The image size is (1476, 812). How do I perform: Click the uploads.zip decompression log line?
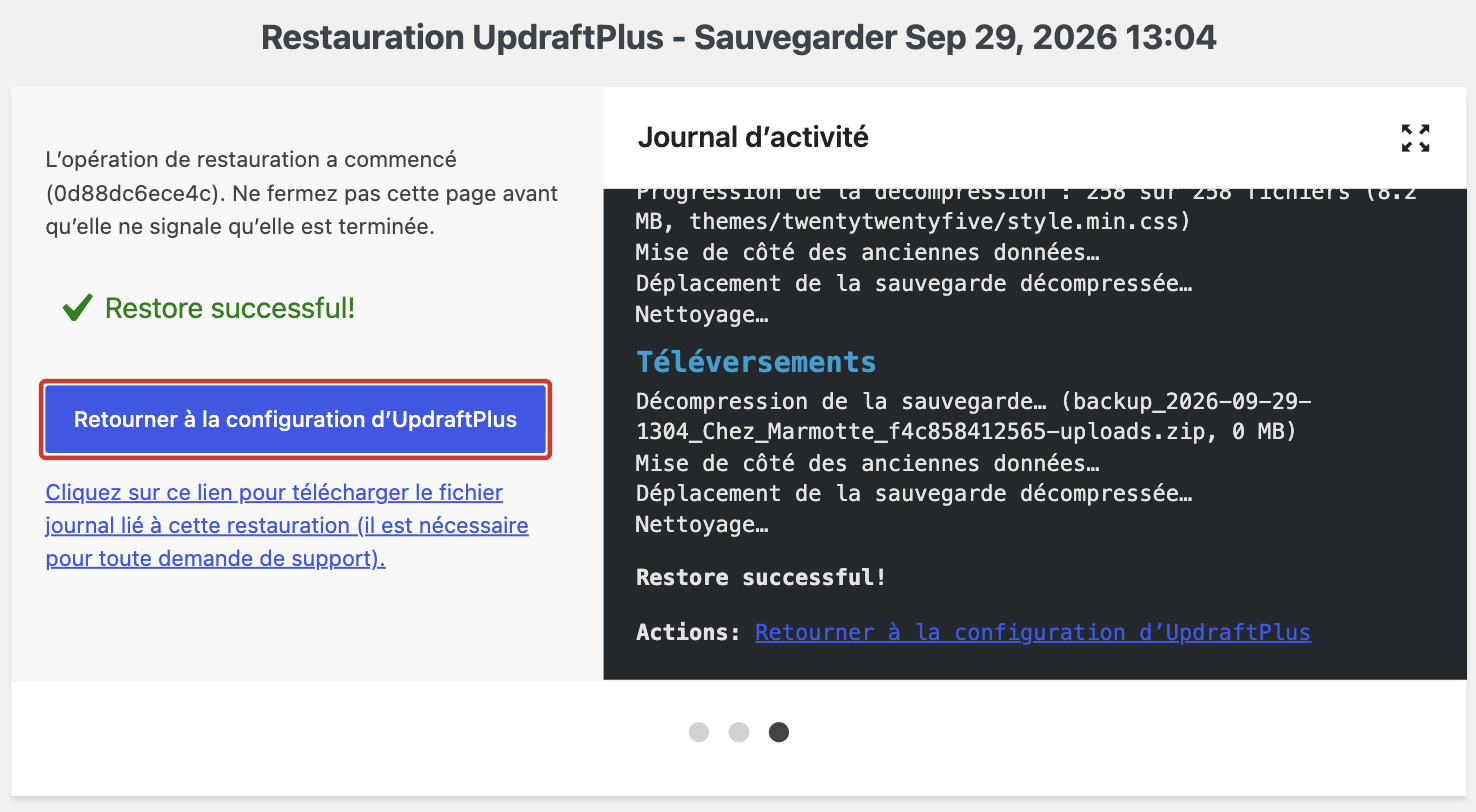pyautogui.click(x=973, y=417)
